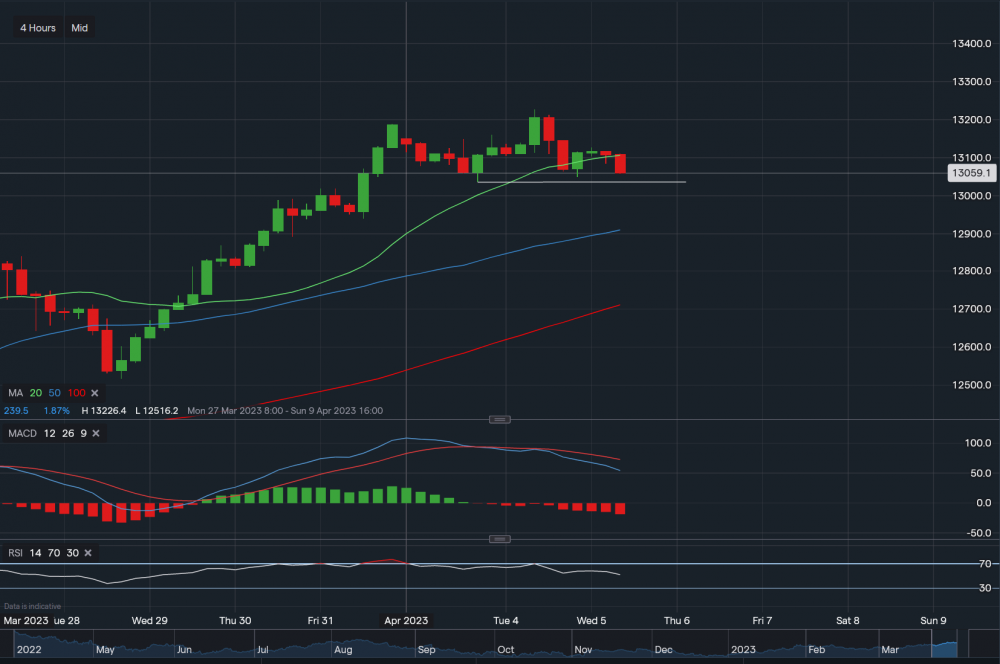This screenshot has height=664, width=1000.
Task: Click the RSI period value 14
Action: [34, 552]
